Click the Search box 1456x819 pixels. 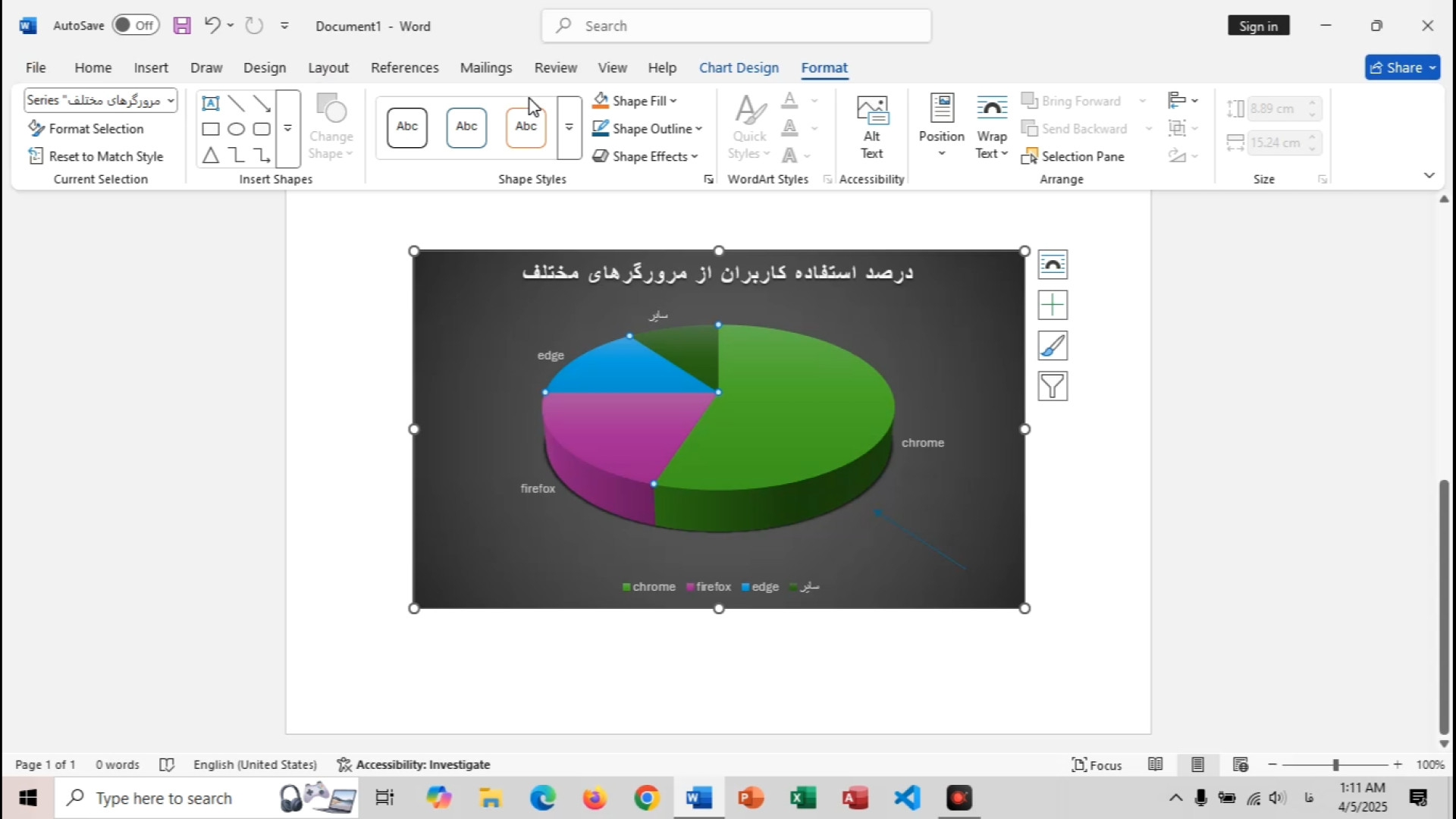point(736,26)
